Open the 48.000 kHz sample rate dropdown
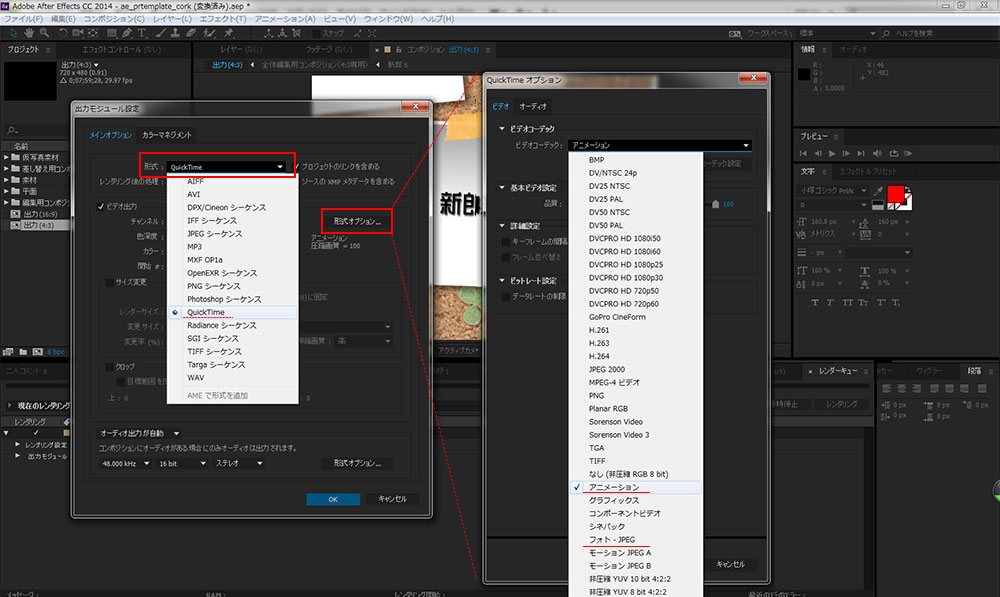Viewport: 1000px width, 597px height. coord(123,464)
